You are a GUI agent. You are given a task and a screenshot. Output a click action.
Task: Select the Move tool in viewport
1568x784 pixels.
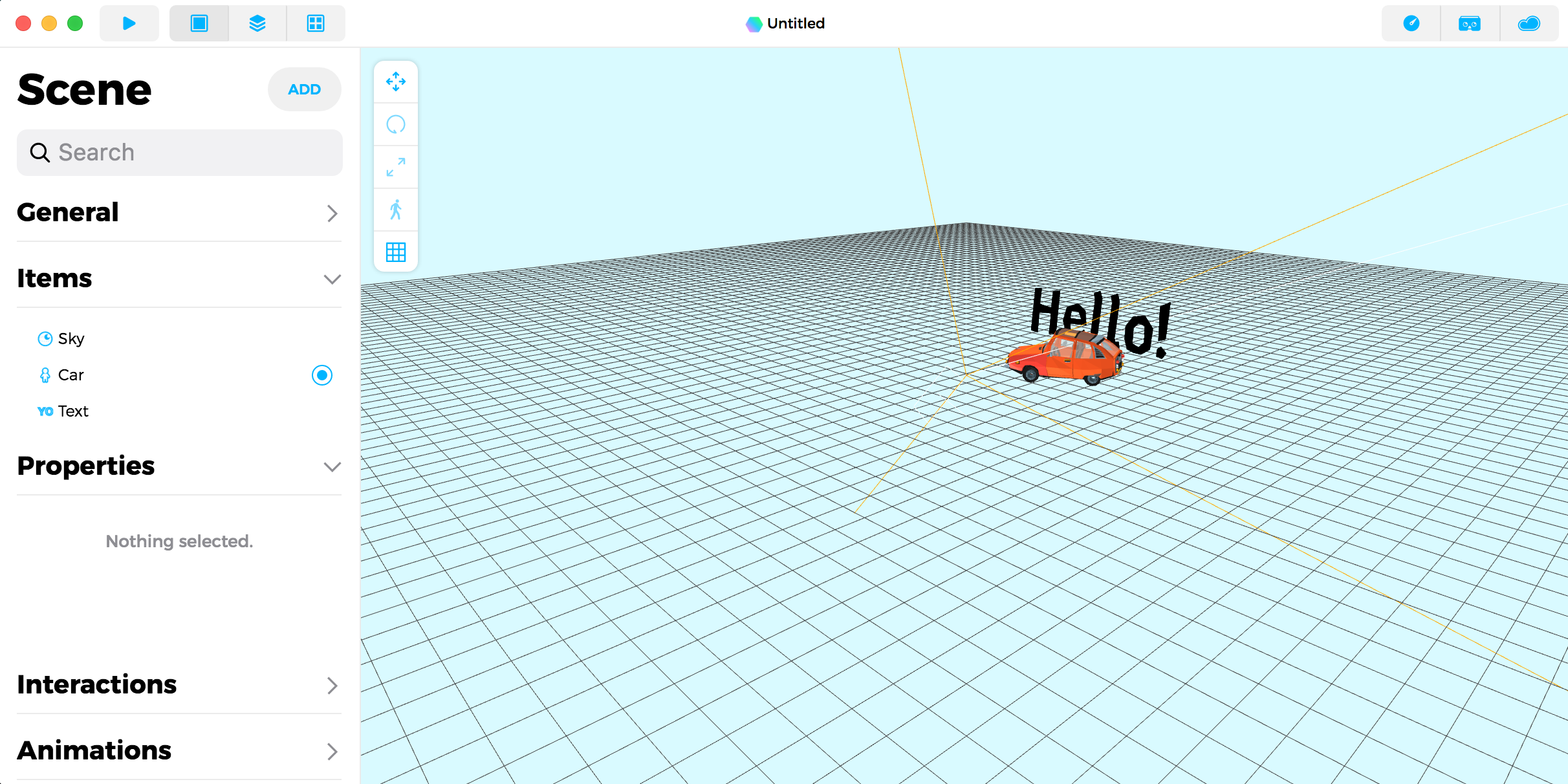pyautogui.click(x=396, y=82)
